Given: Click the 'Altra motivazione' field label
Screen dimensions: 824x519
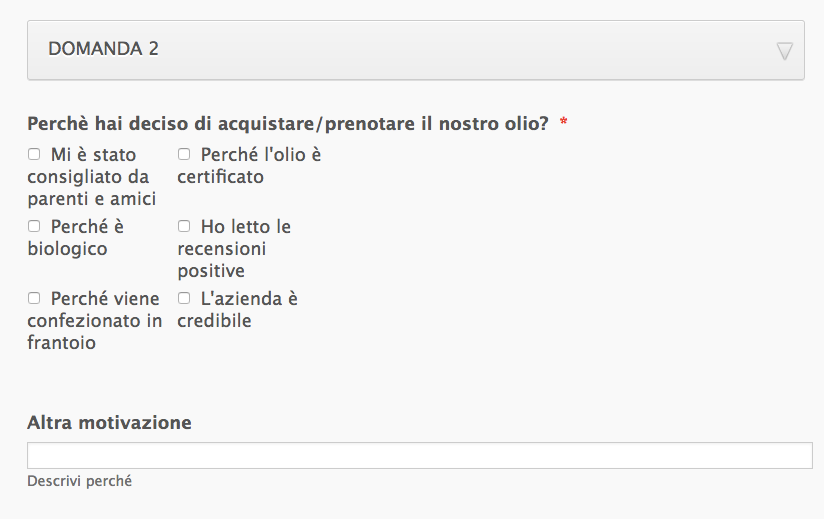Looking at the screenshot, I should tap(109, 423).
